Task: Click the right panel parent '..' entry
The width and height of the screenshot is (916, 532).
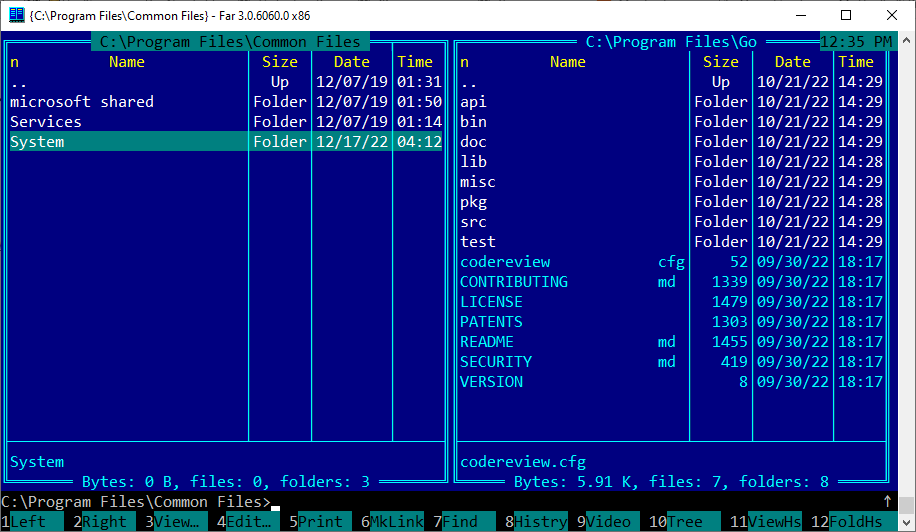Action: click(x=671, y=82)
